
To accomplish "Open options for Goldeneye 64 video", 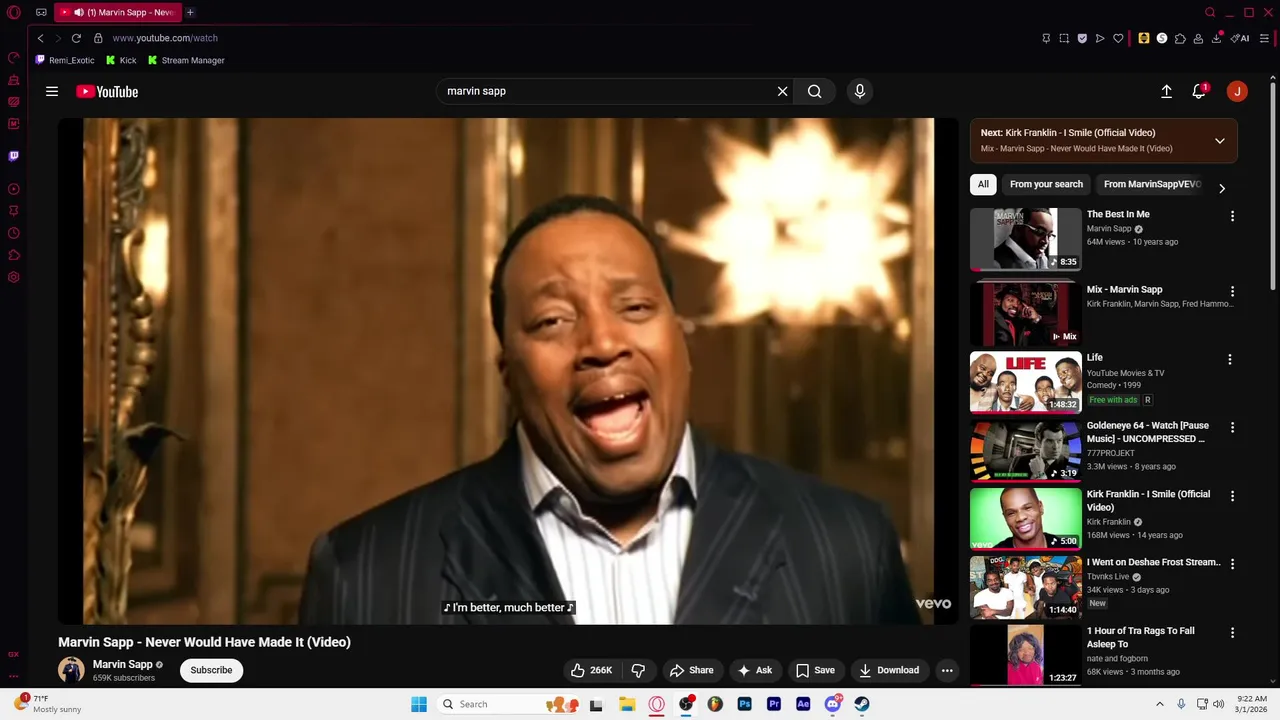I will [1232, 428].
